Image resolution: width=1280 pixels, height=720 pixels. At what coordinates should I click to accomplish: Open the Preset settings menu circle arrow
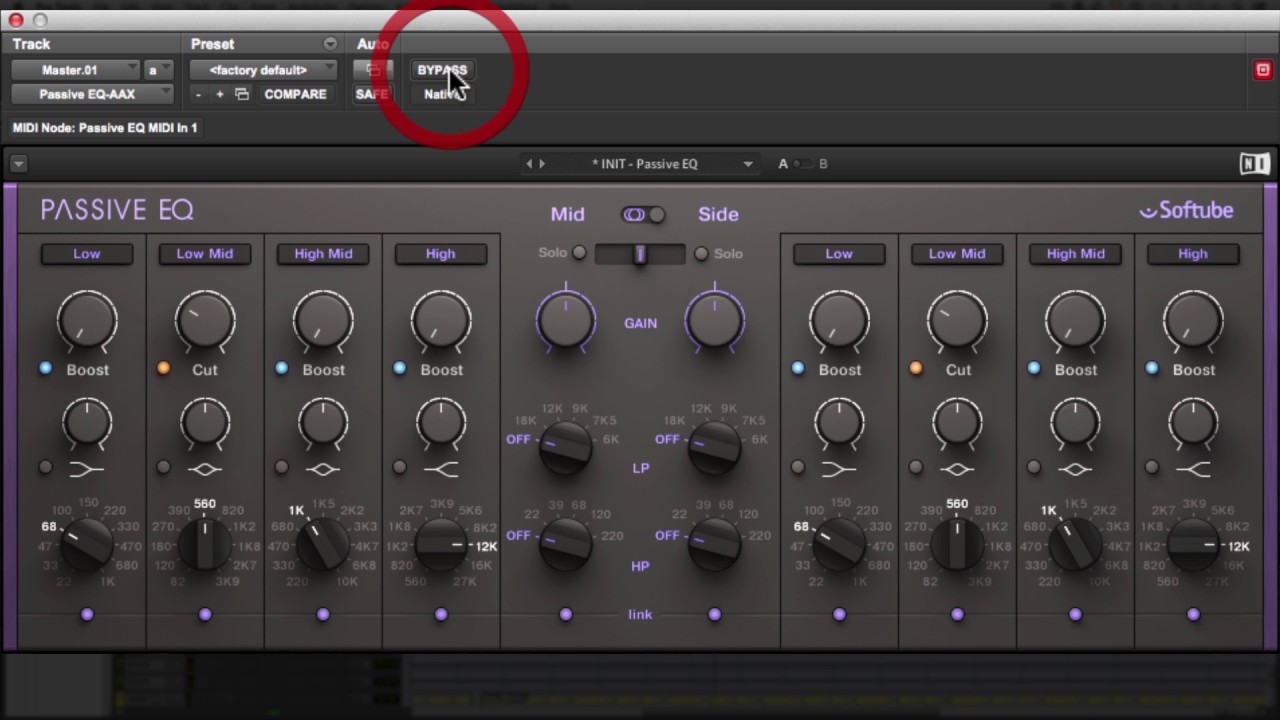[330, 44]
